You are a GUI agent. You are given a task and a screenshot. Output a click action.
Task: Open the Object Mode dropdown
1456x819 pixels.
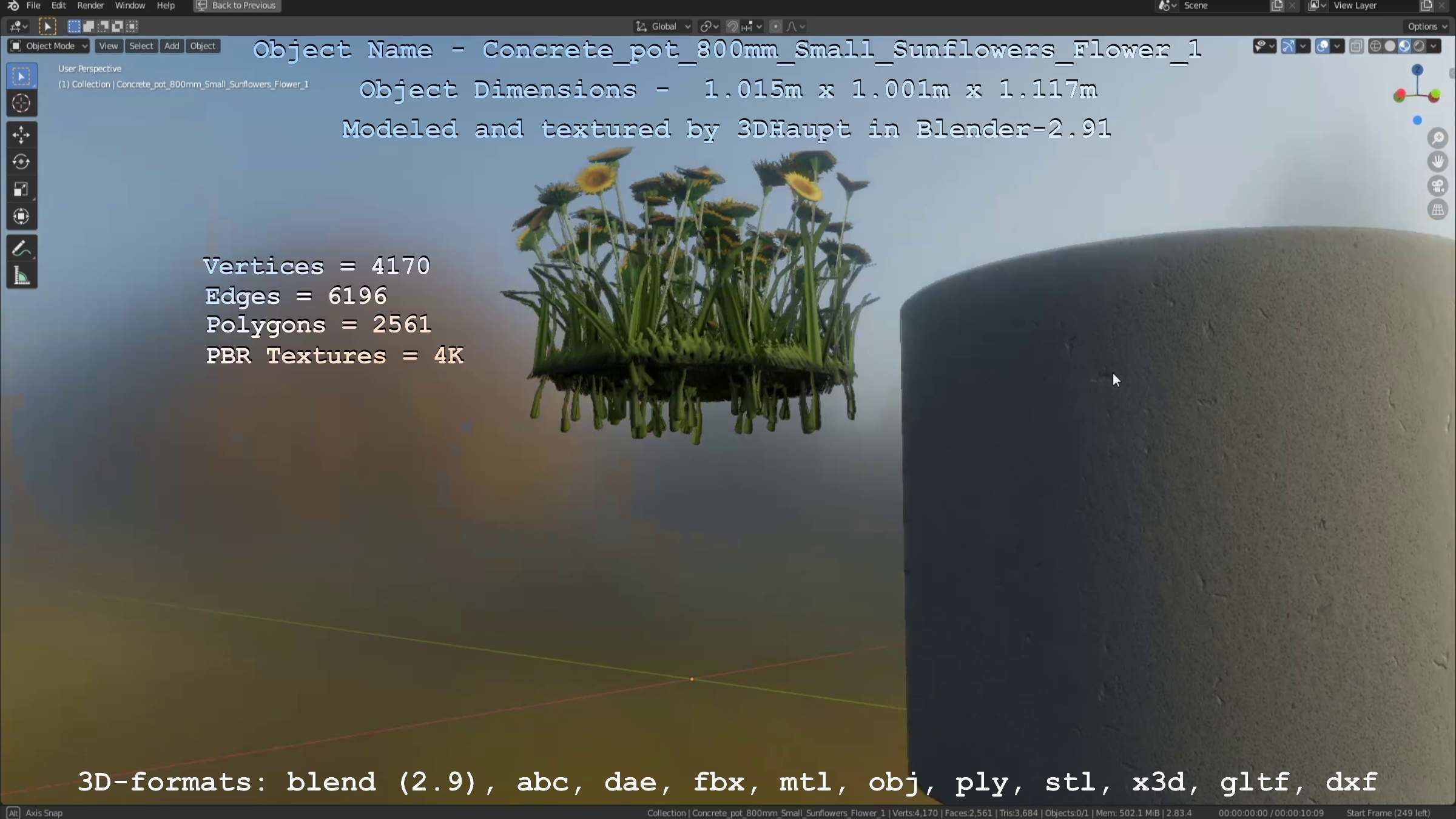49,46
